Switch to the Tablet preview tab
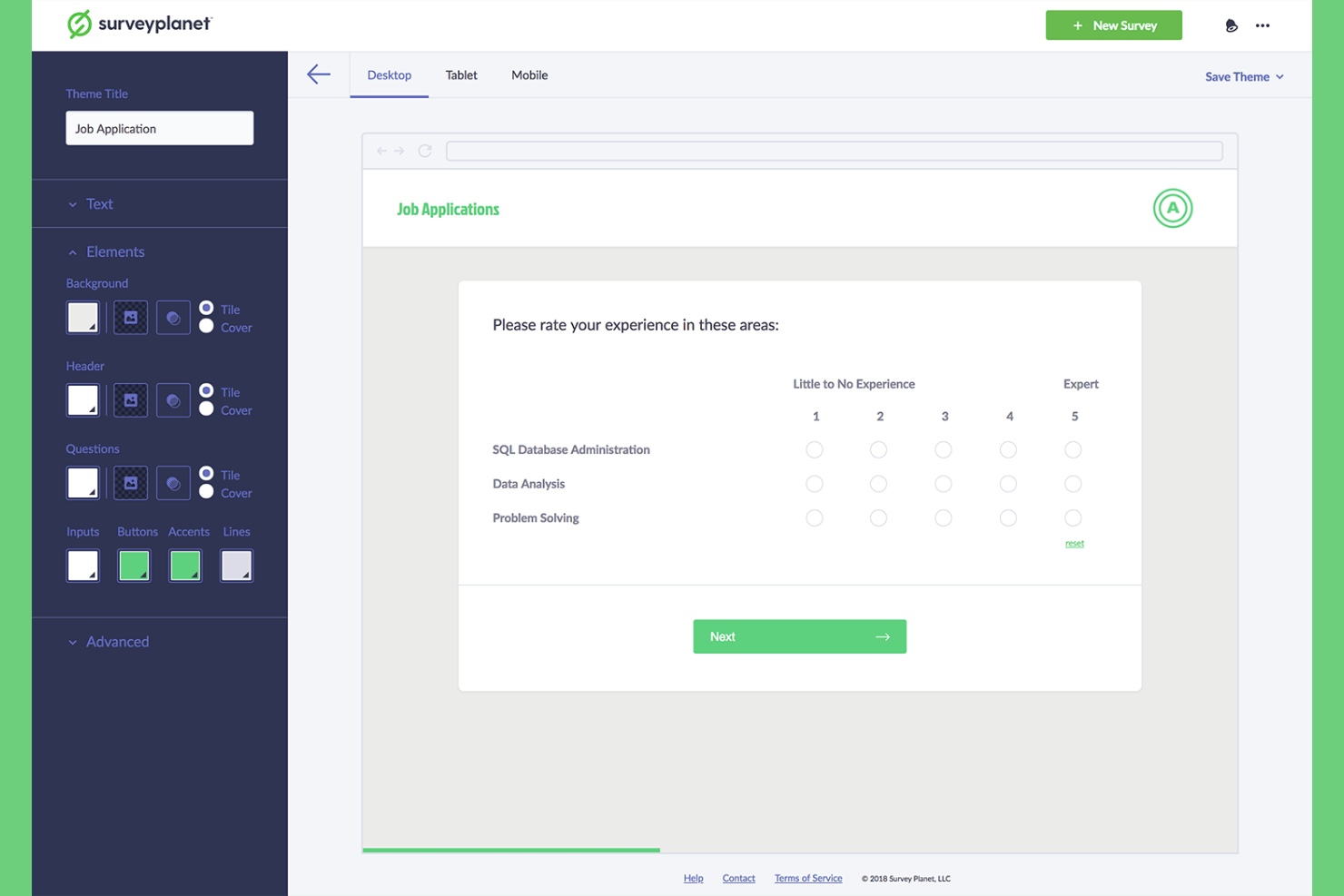 pos(460,75)
